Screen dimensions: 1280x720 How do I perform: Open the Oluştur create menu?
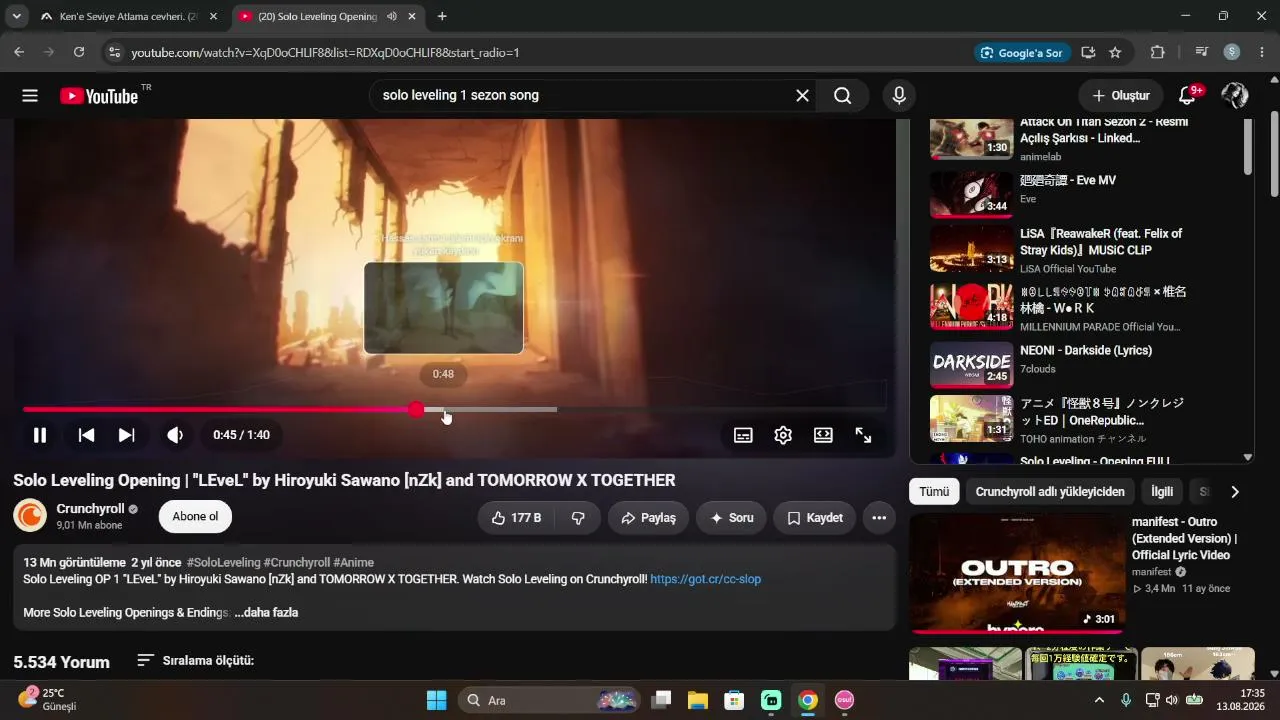tap(1121, 96)
